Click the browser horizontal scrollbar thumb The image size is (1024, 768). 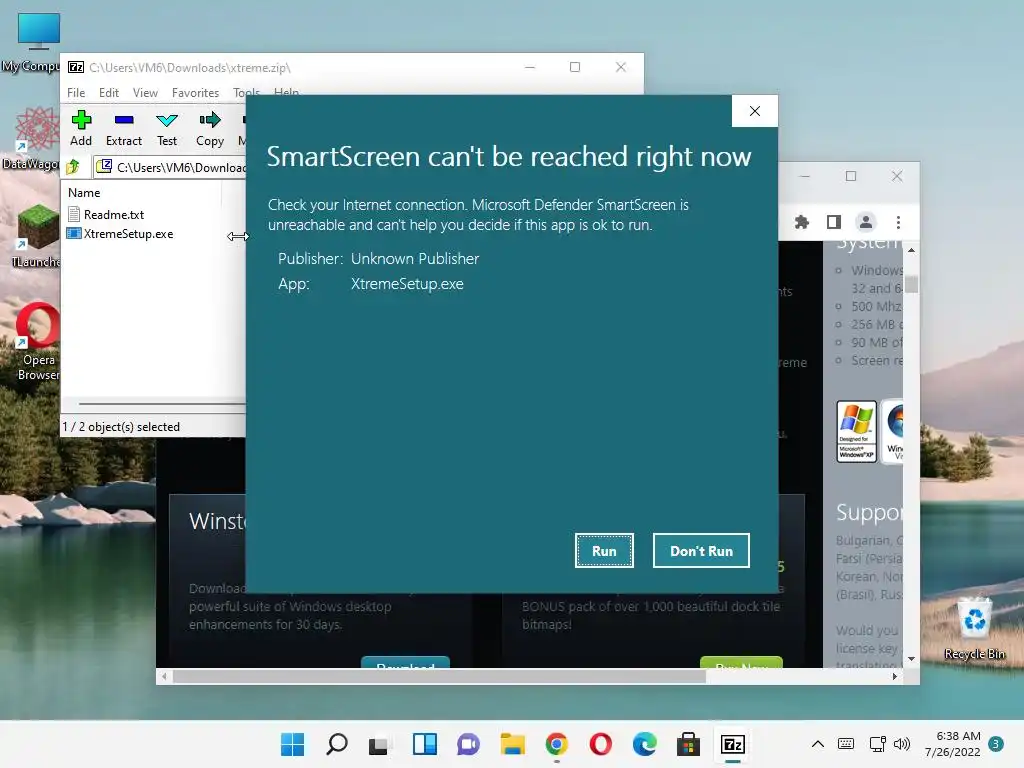click(439, 677)
